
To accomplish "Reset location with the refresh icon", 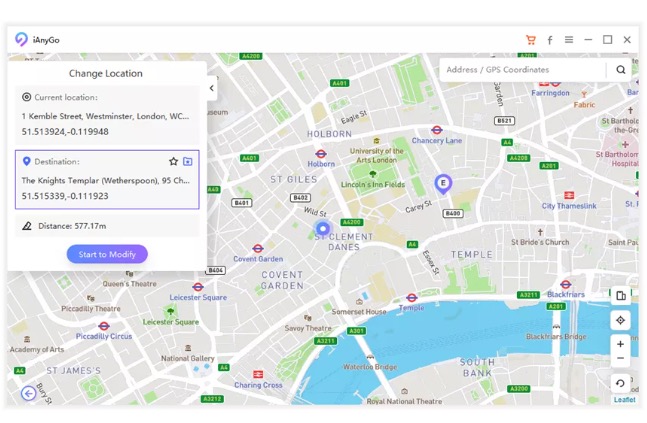I will (620, 383).
